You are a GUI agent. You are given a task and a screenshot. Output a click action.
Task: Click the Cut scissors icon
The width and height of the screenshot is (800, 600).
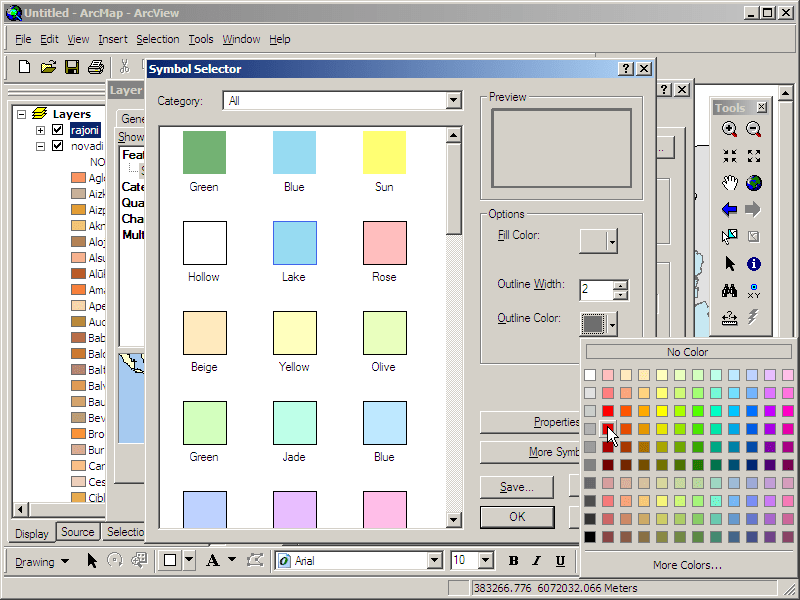pyautogui.click(x=124, y=67)
